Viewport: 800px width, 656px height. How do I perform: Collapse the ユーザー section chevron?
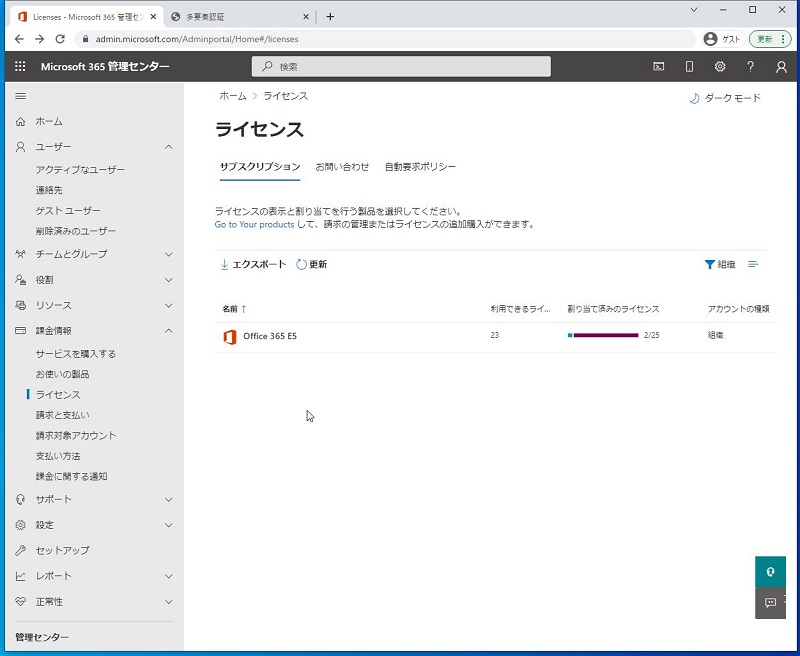pyautogui.click(x=169, y=147)
